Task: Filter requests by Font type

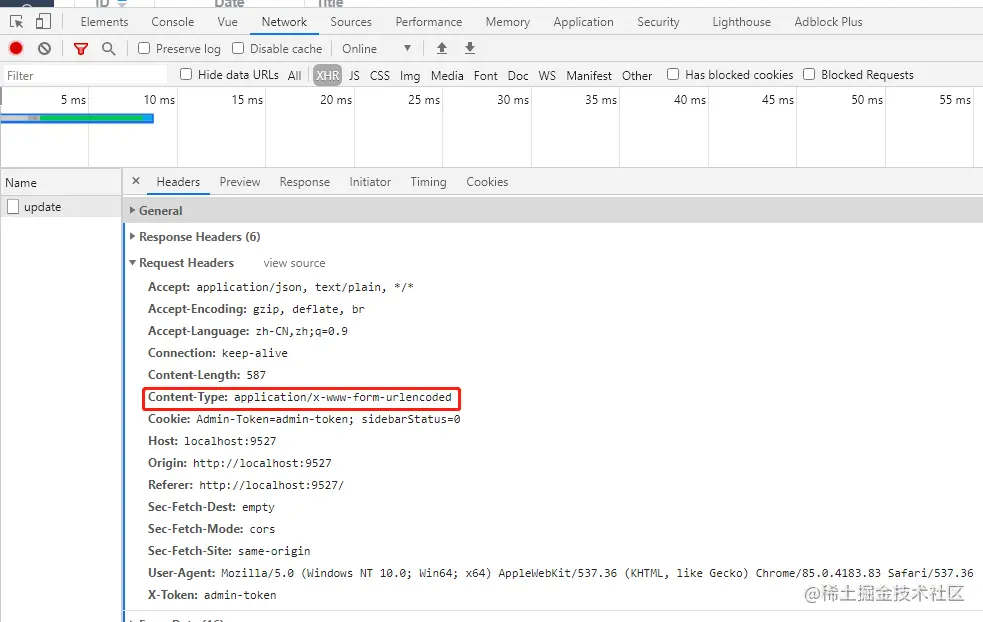Action: tap(486, 75)
